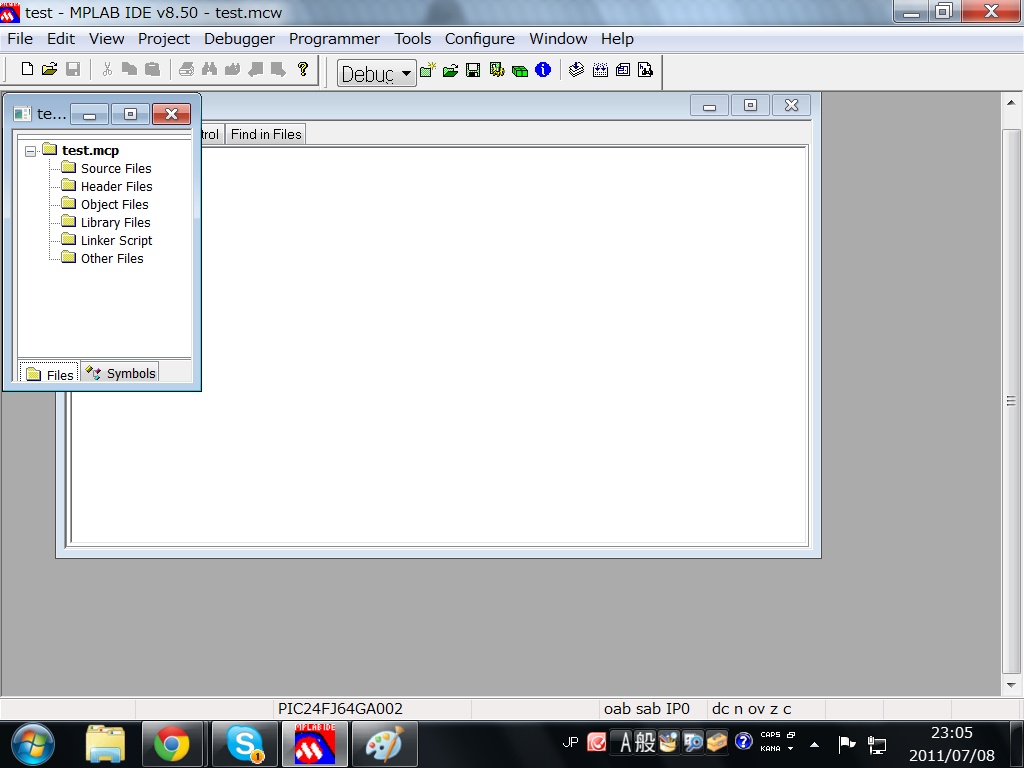
Task: Show hidden system tray icons arrow
Action: tap(814, 744)
